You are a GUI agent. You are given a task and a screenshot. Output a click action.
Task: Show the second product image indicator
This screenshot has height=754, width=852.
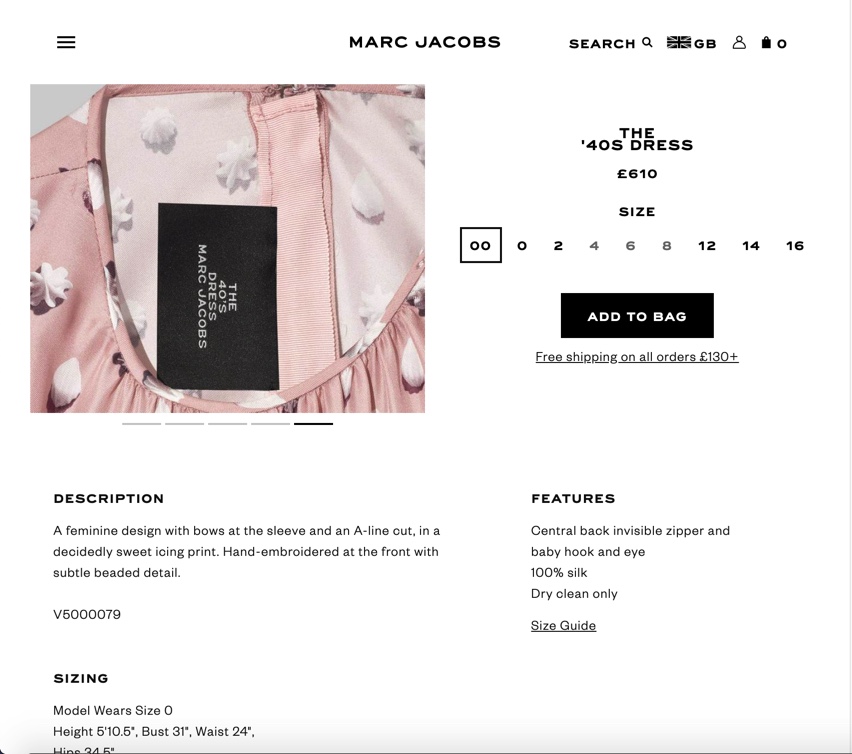coord(185,424)
